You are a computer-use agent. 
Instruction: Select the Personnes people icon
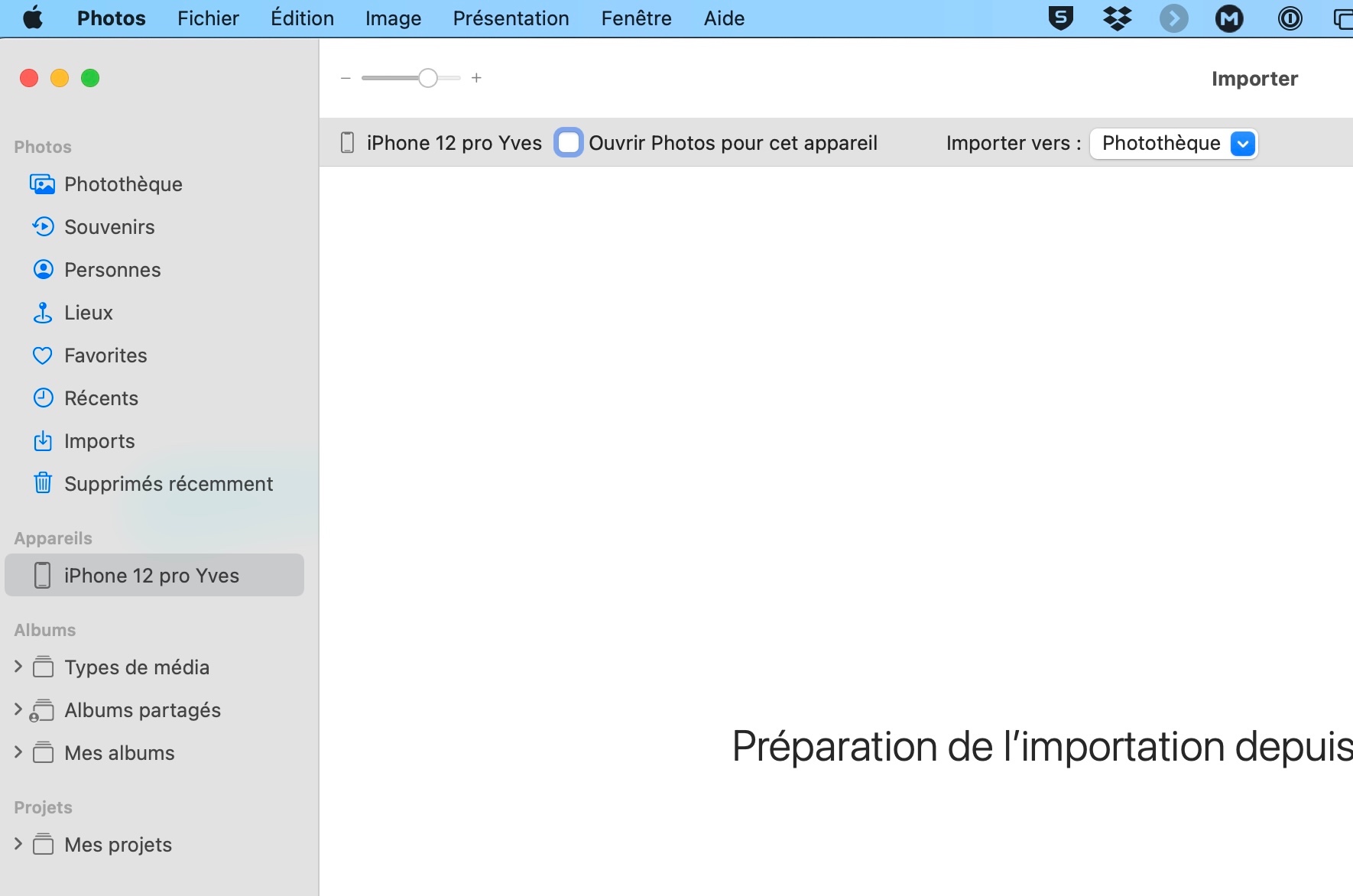(44, 270)
